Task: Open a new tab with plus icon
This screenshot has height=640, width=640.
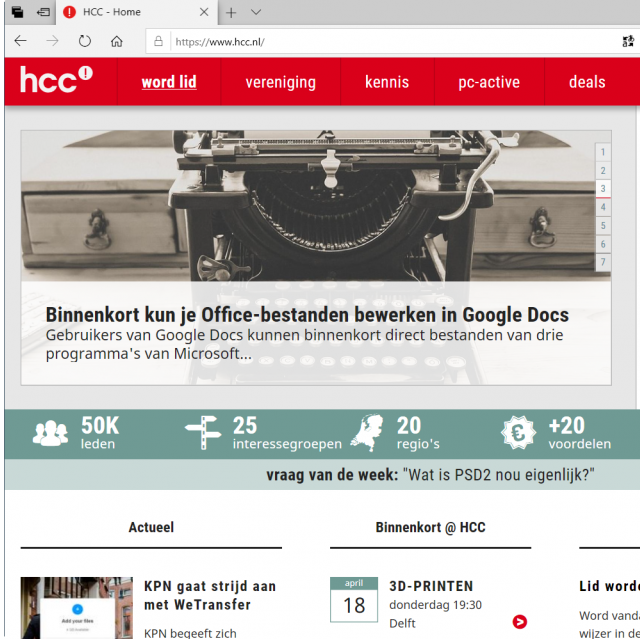Action: point(231,13)
